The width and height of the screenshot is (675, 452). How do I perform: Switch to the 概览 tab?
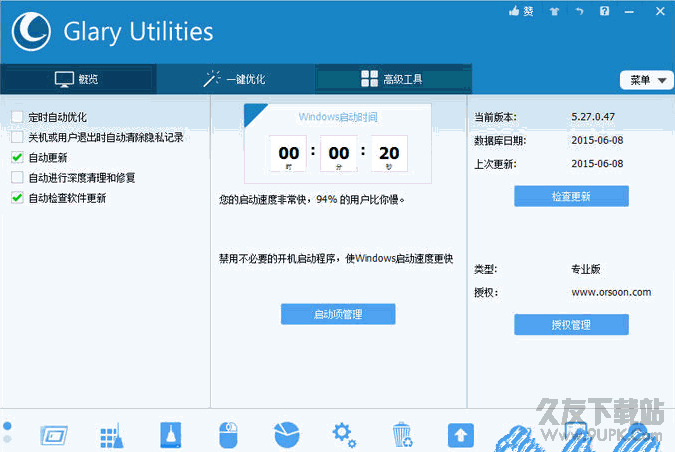pos(78,79)
